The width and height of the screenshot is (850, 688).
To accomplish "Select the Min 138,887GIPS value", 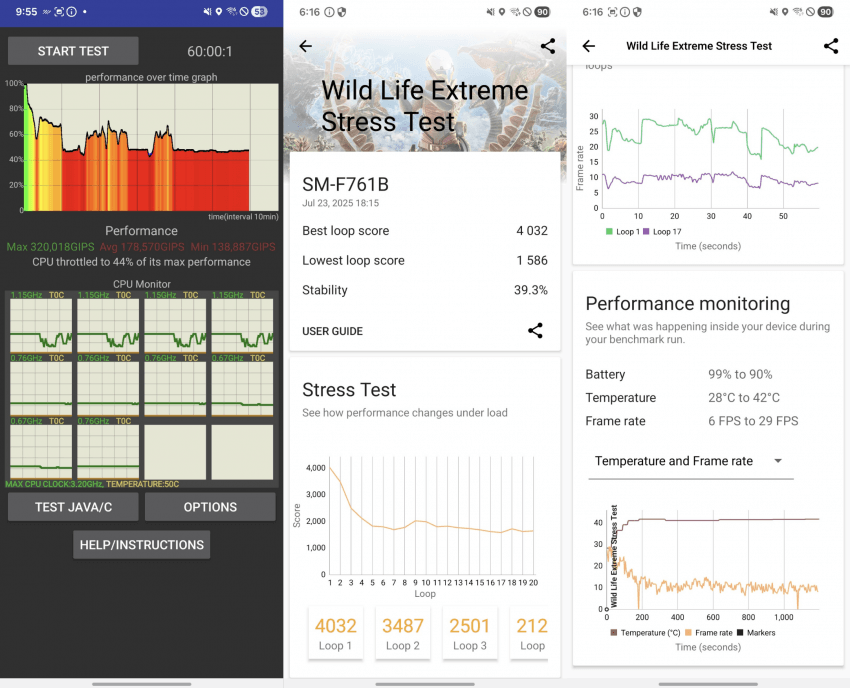I will (x=233, y=247).
